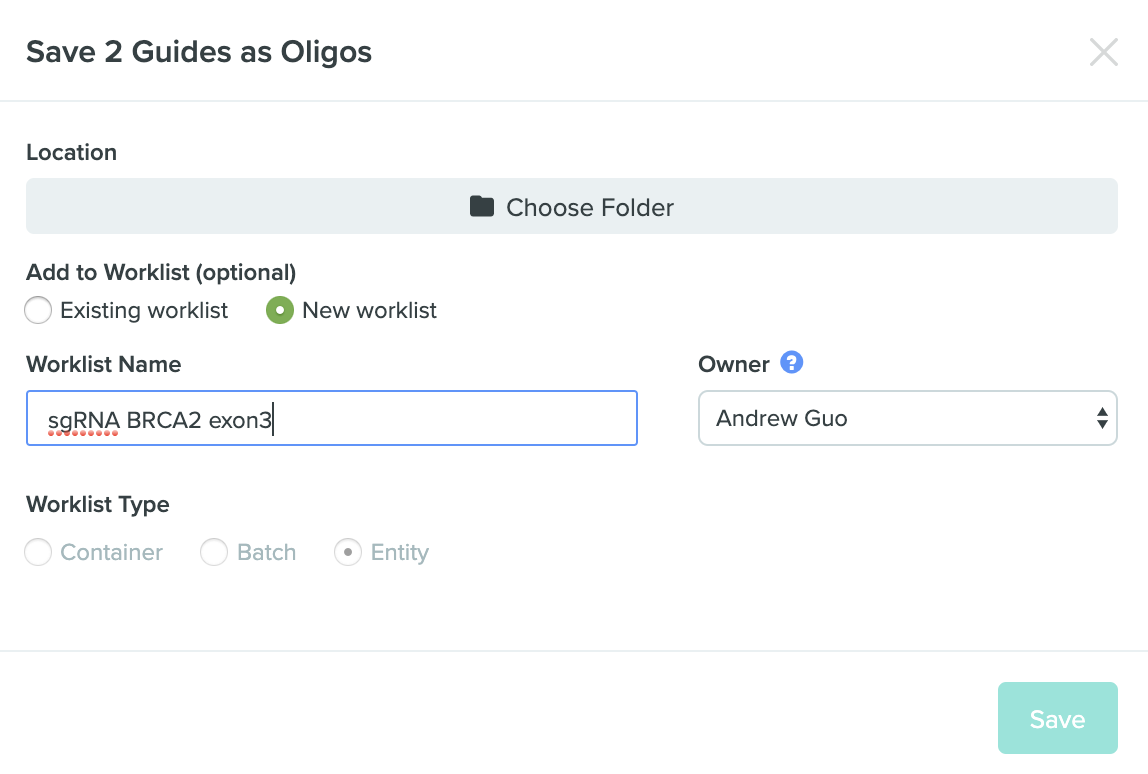
Task: Click the underlined word sgRNA
Action: (83, 421)
